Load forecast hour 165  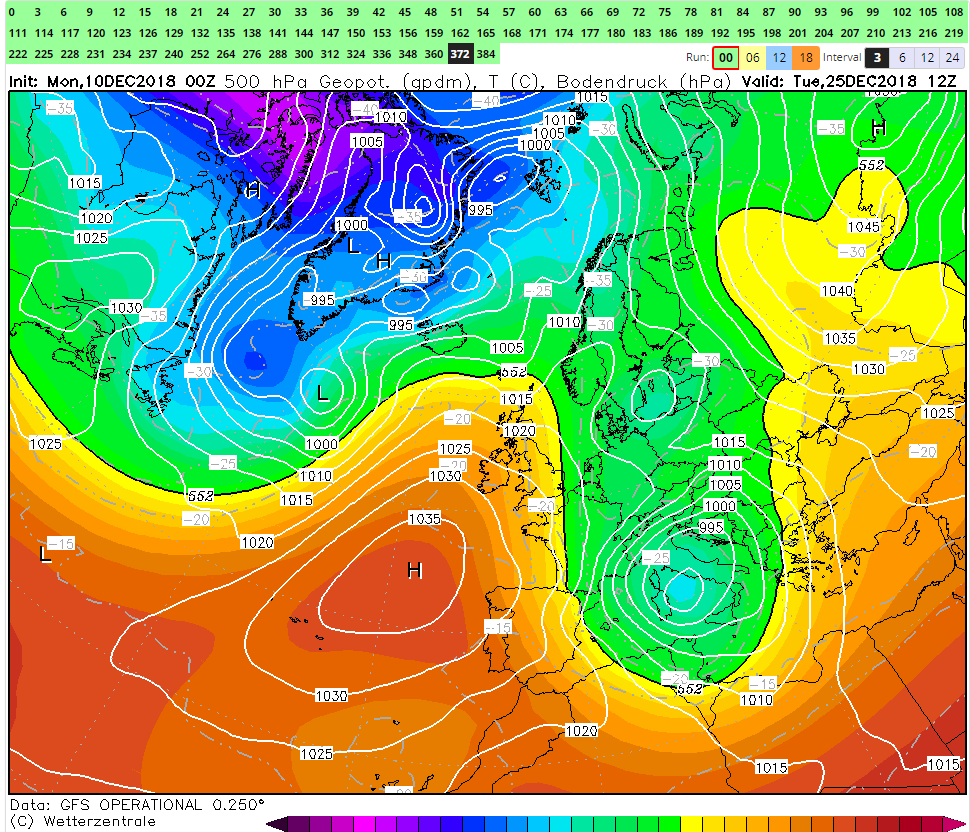486,33
